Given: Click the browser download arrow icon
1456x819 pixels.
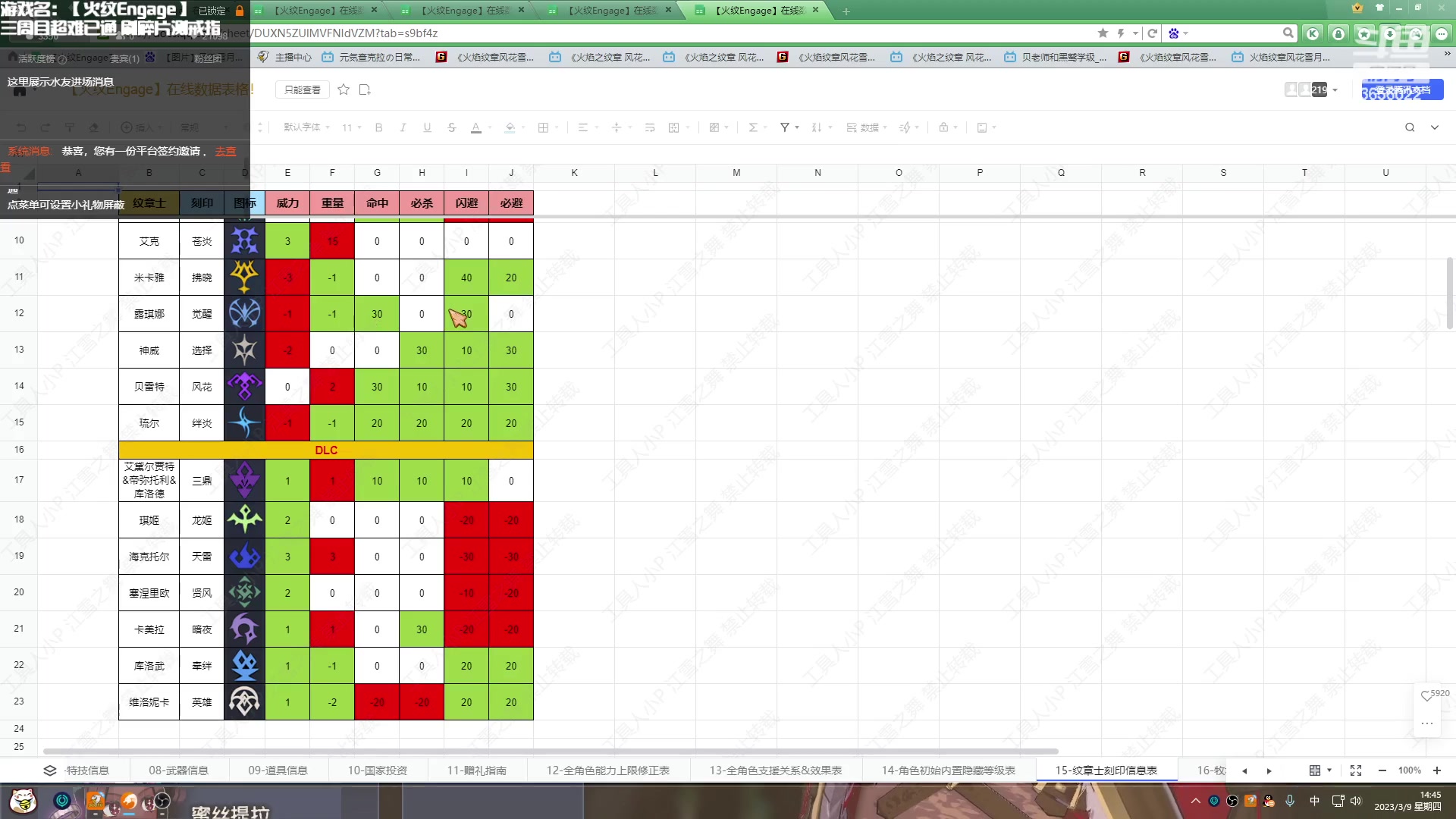Looking at the screenshot, I should coord(1390,33).
